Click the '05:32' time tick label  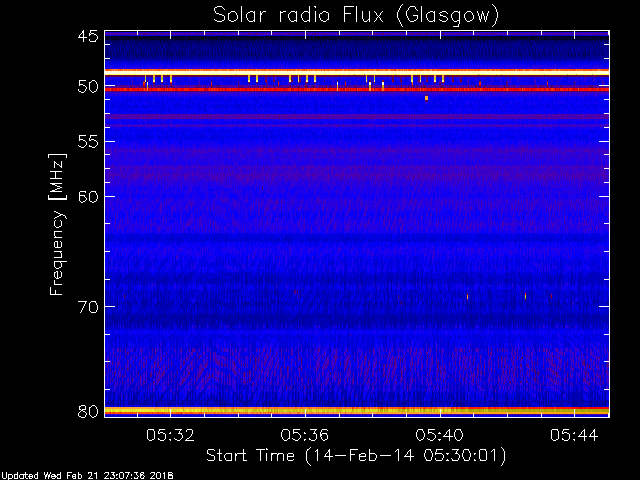170,435
